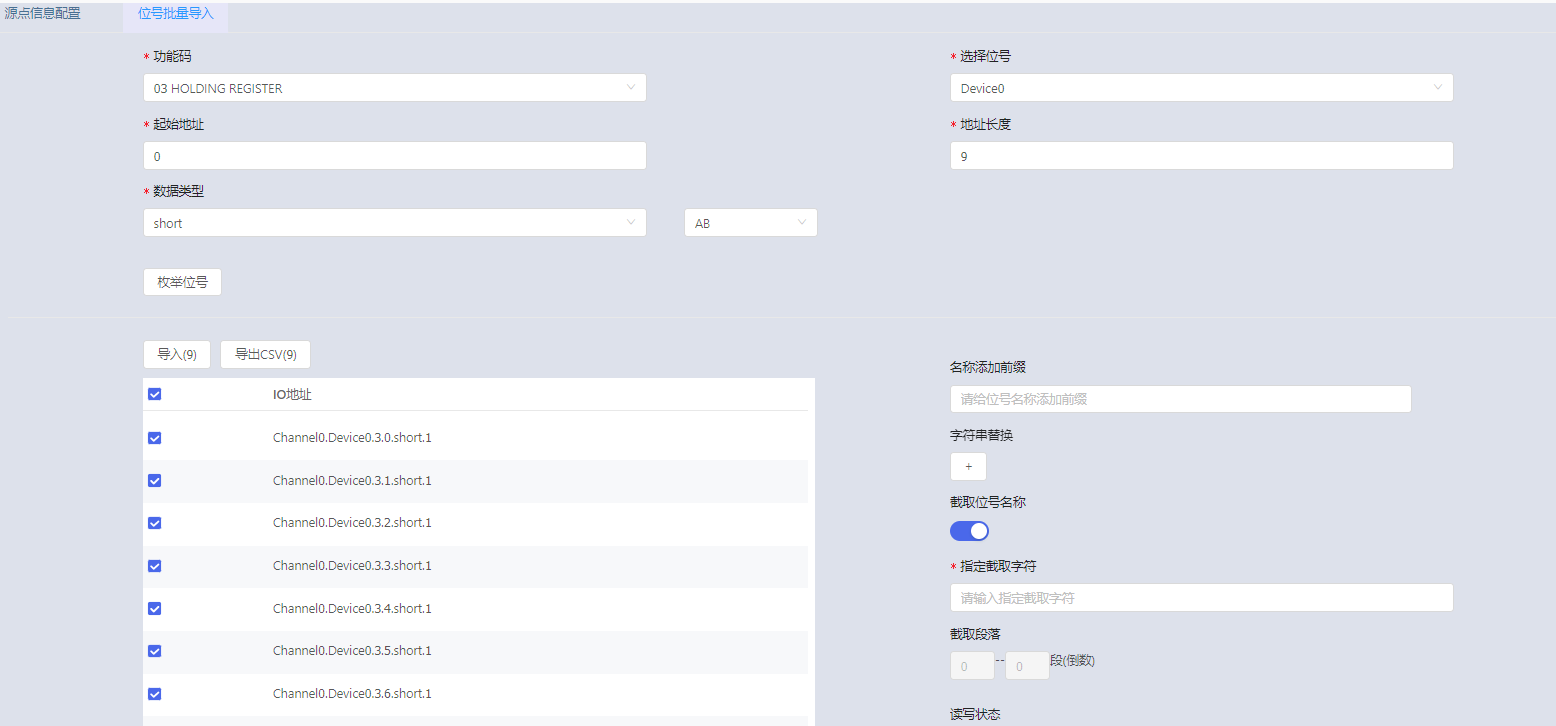Uncheck the Channel0.Device0.3.3.short.1 row checkbox
Image resolution: width=1556 pixels, height=726 pixels.
click(x=154, y=566)
